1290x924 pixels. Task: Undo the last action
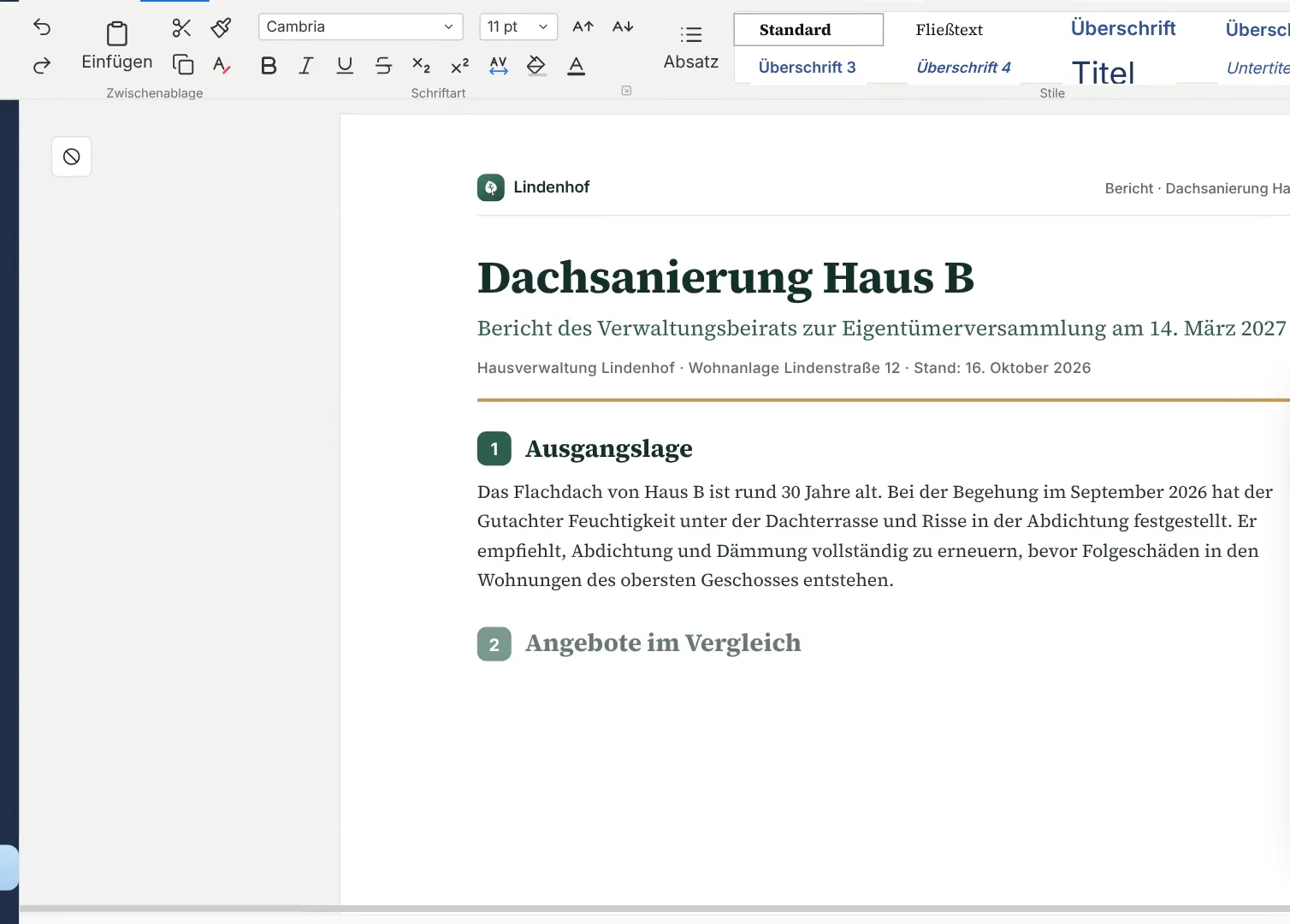pyautogui.click(x=41, y=27)
